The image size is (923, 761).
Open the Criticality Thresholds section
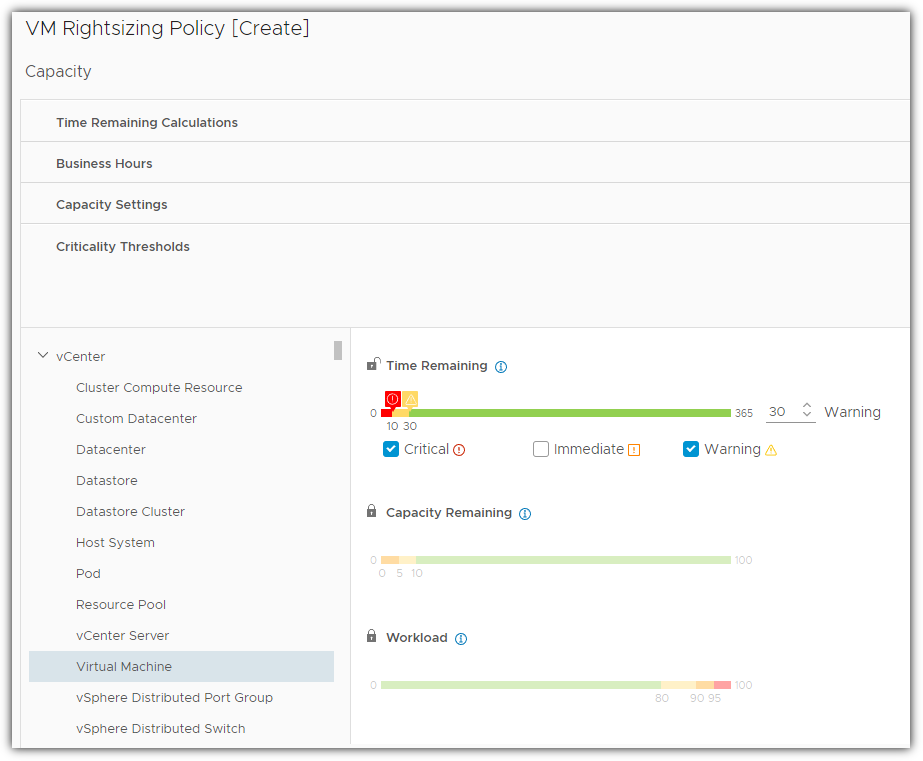(x=123, y=247)
